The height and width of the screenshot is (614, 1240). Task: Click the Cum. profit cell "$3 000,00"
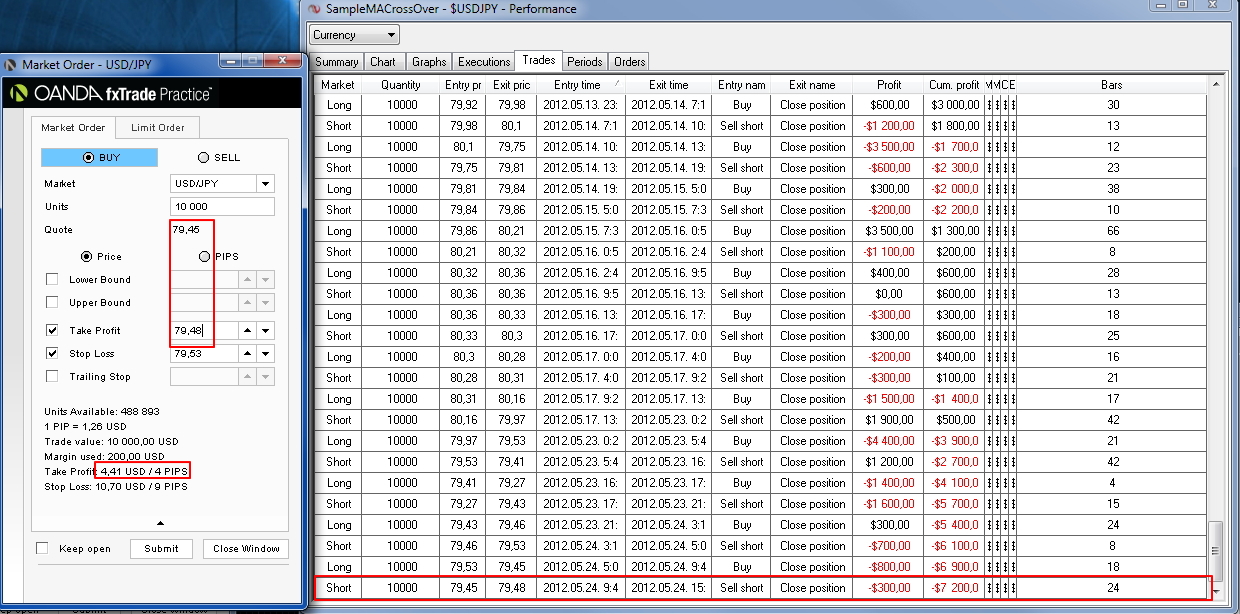click(x=954, y=105)
